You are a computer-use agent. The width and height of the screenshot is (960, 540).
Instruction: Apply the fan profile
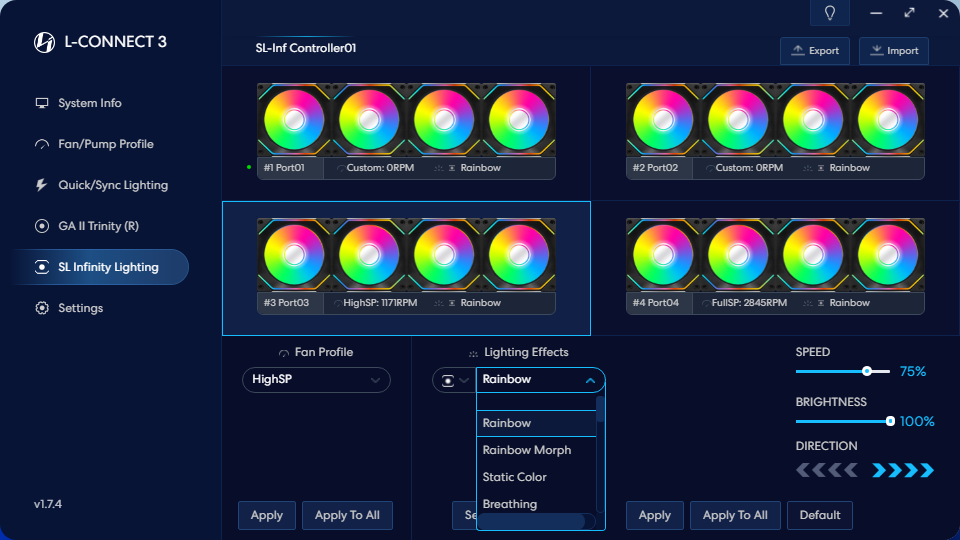[x=267, y=516]
